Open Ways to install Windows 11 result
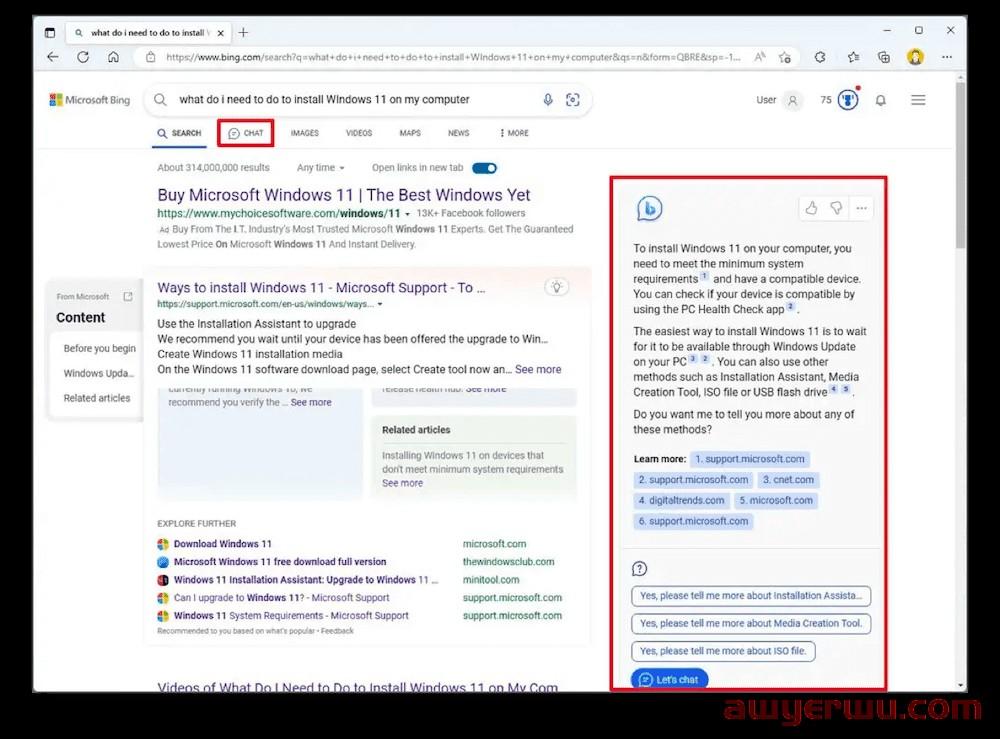 click(321, 288)
